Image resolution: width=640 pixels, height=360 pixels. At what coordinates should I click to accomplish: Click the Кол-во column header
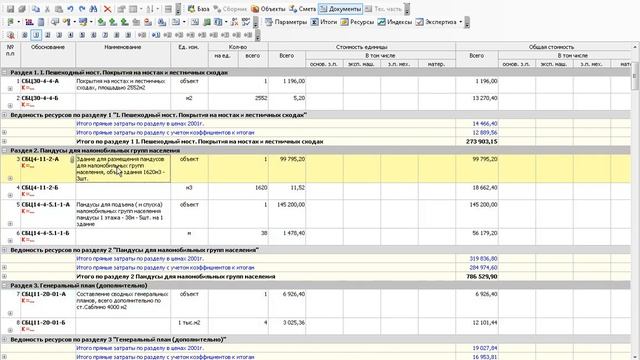click(238, 47)
